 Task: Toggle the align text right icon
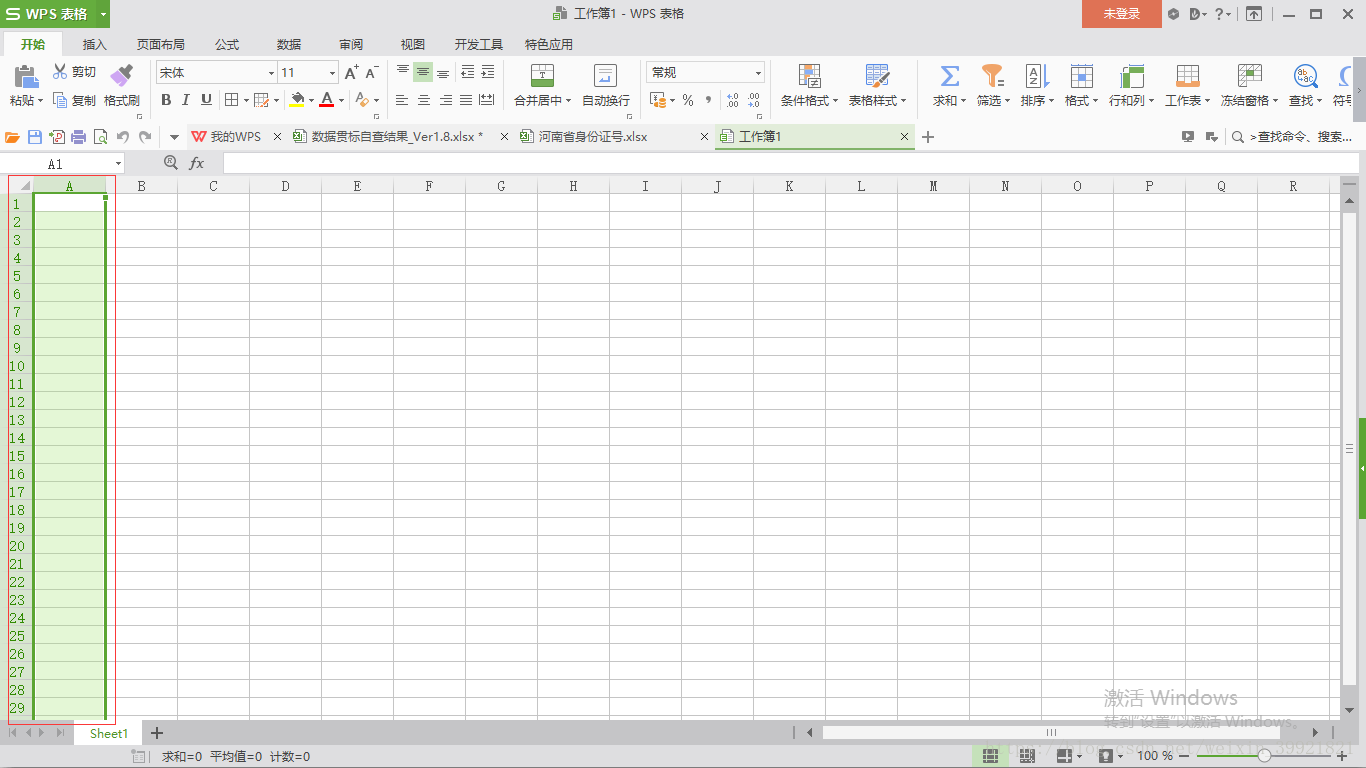445,100
